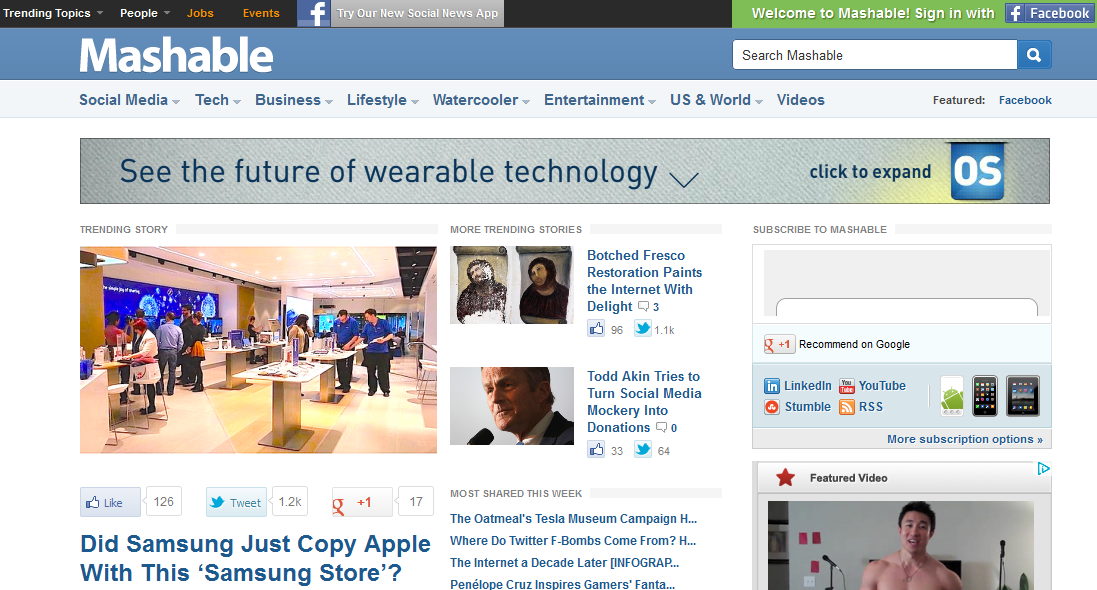The width and height of the screenshot is (1097, 590).
Task: Open The Oatmeal's Tesla Museum Campaign link
Action: coord(574,519)
